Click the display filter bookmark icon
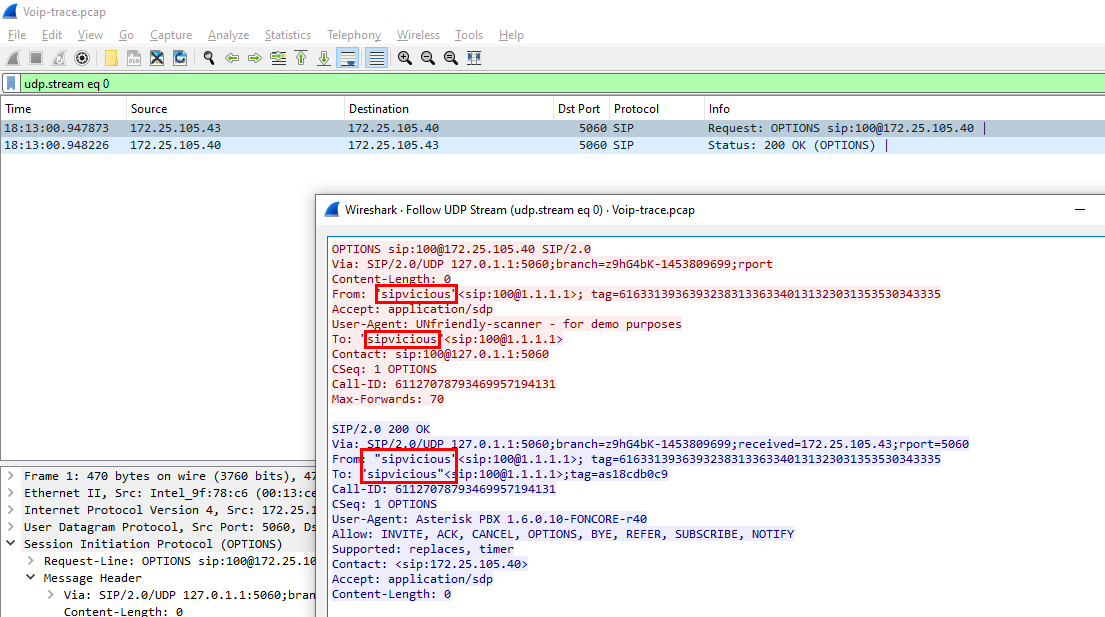 coord(11,84)
